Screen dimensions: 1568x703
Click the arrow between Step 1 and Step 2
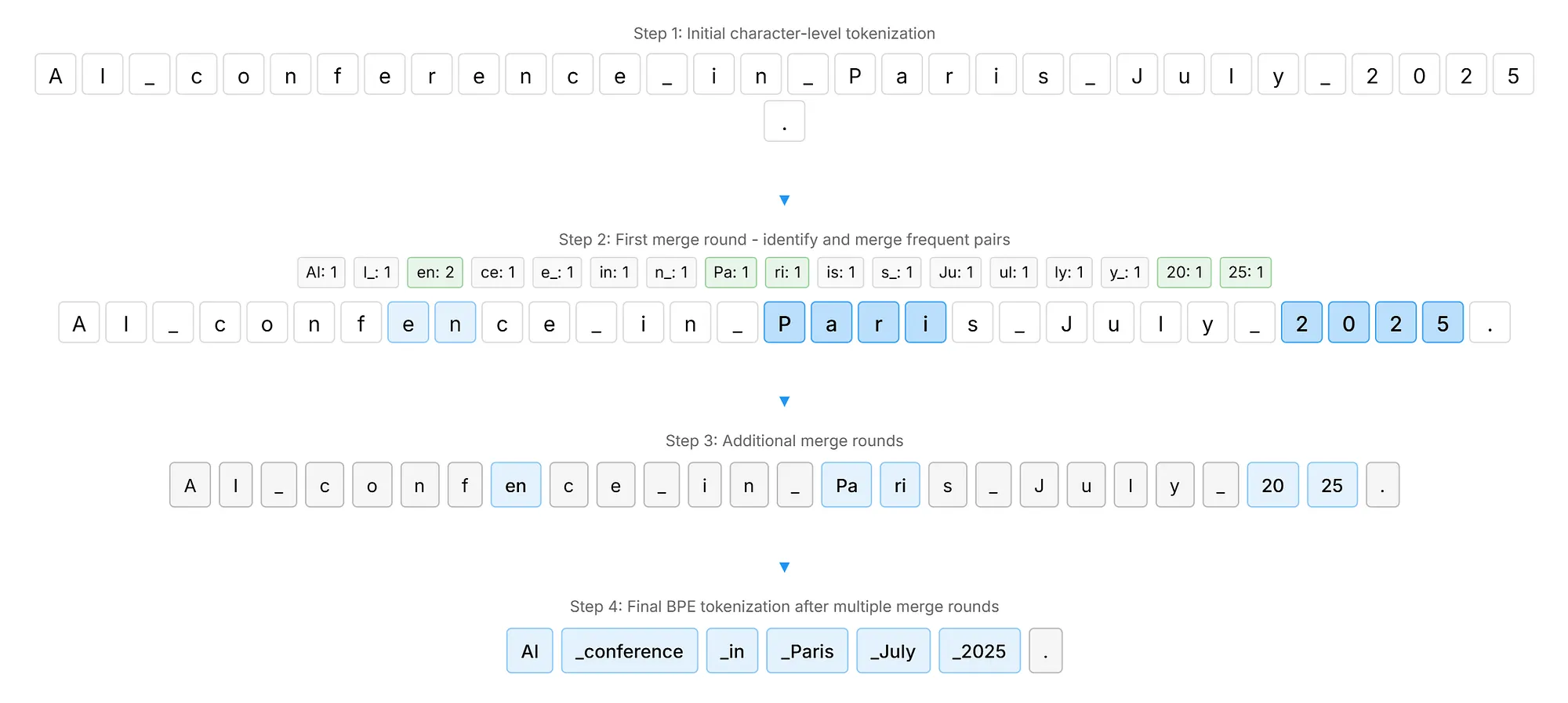pos(784,200)
